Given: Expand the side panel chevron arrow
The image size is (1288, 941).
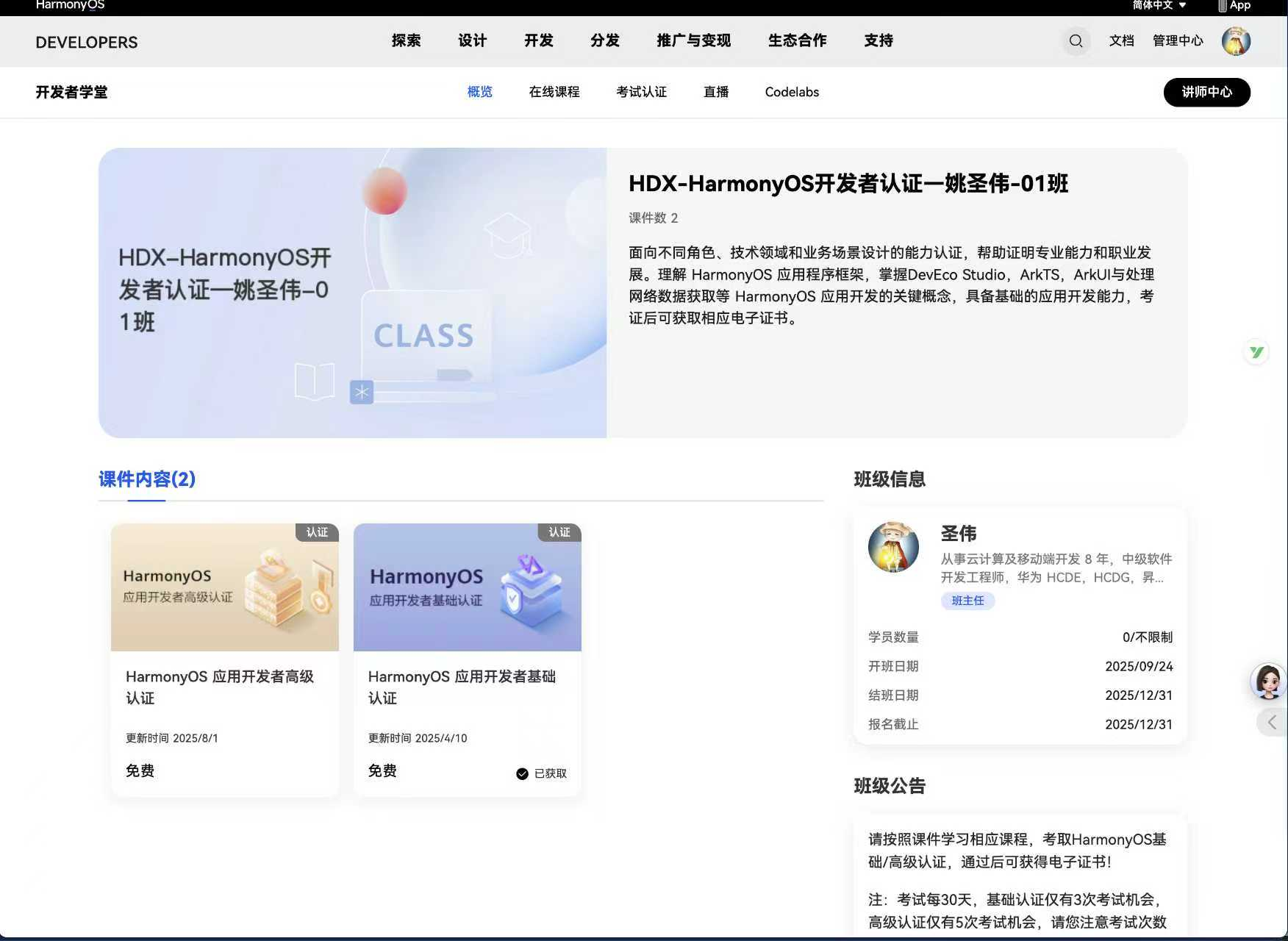Looking at the screenshot, I should (1272, 722).
